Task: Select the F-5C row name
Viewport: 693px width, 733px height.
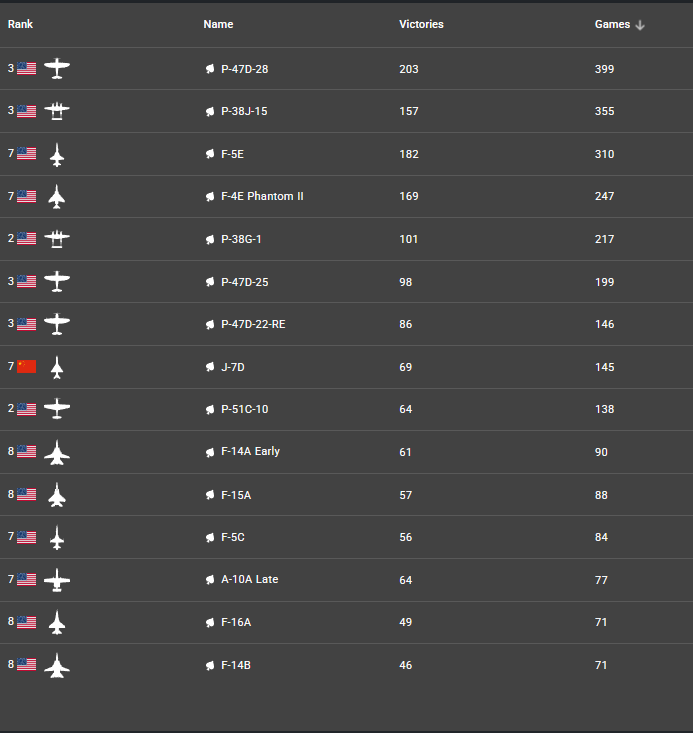Action: (232, 537)
